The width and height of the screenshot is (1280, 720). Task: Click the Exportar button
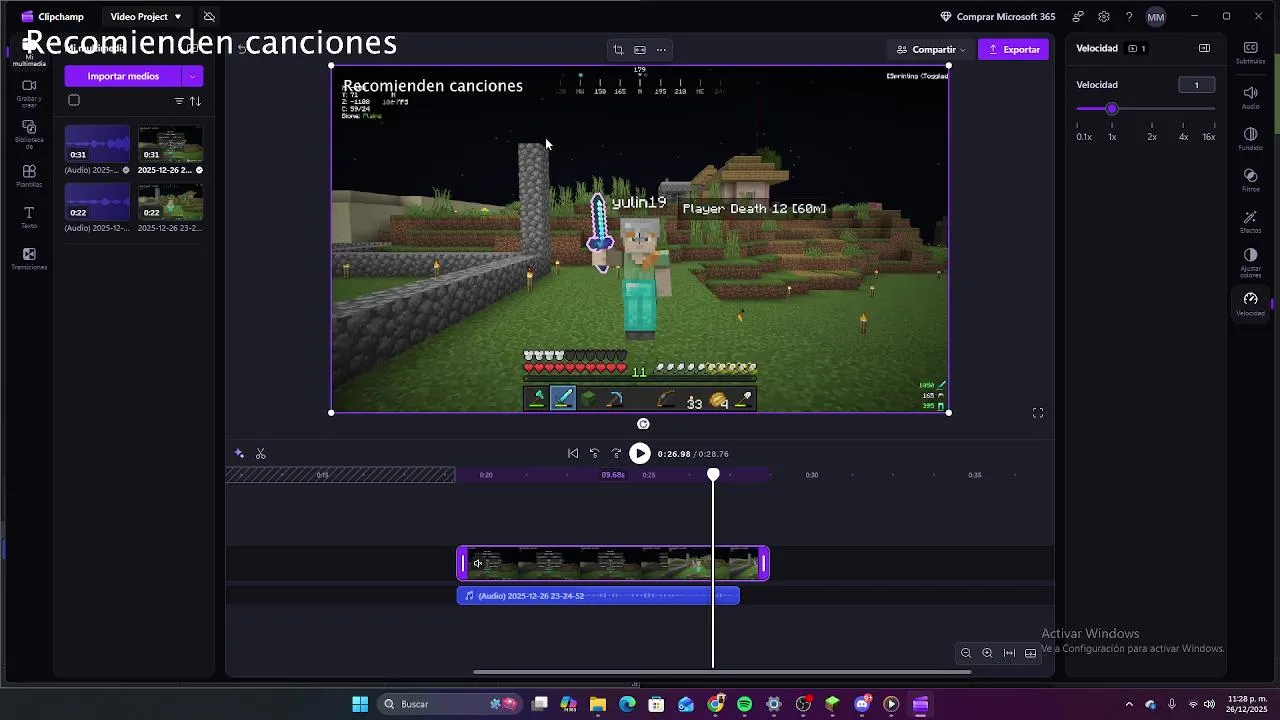pos(1013,49)
